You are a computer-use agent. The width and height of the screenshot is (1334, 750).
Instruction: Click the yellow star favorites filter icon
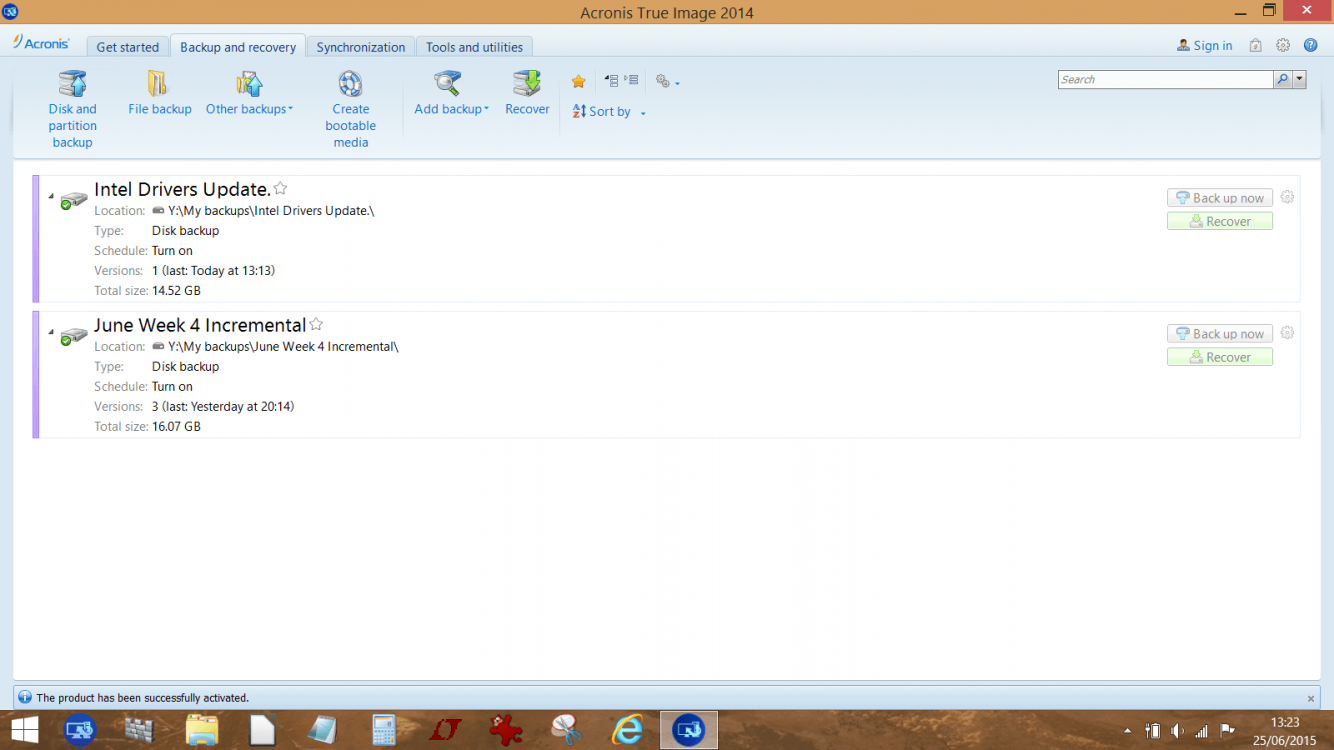[x=578, y=82]
